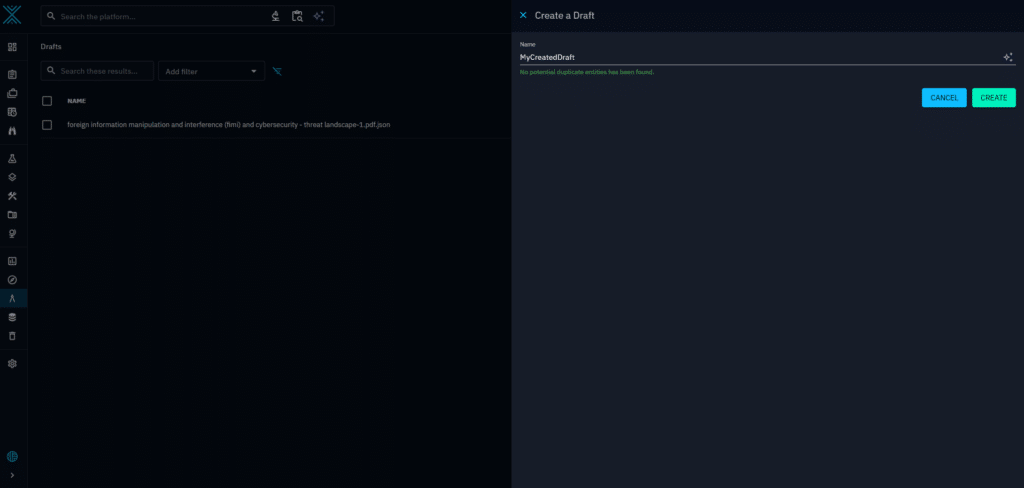
Task: Click the AI sparkle icon in the Name field
Action: [x=1008, y=57]
